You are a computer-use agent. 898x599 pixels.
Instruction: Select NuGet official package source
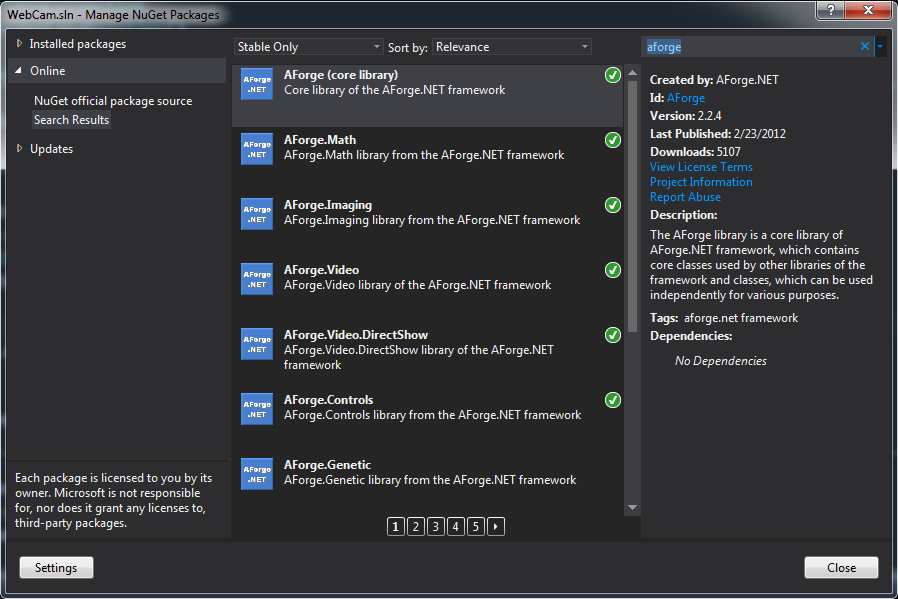tap(113, 101)
